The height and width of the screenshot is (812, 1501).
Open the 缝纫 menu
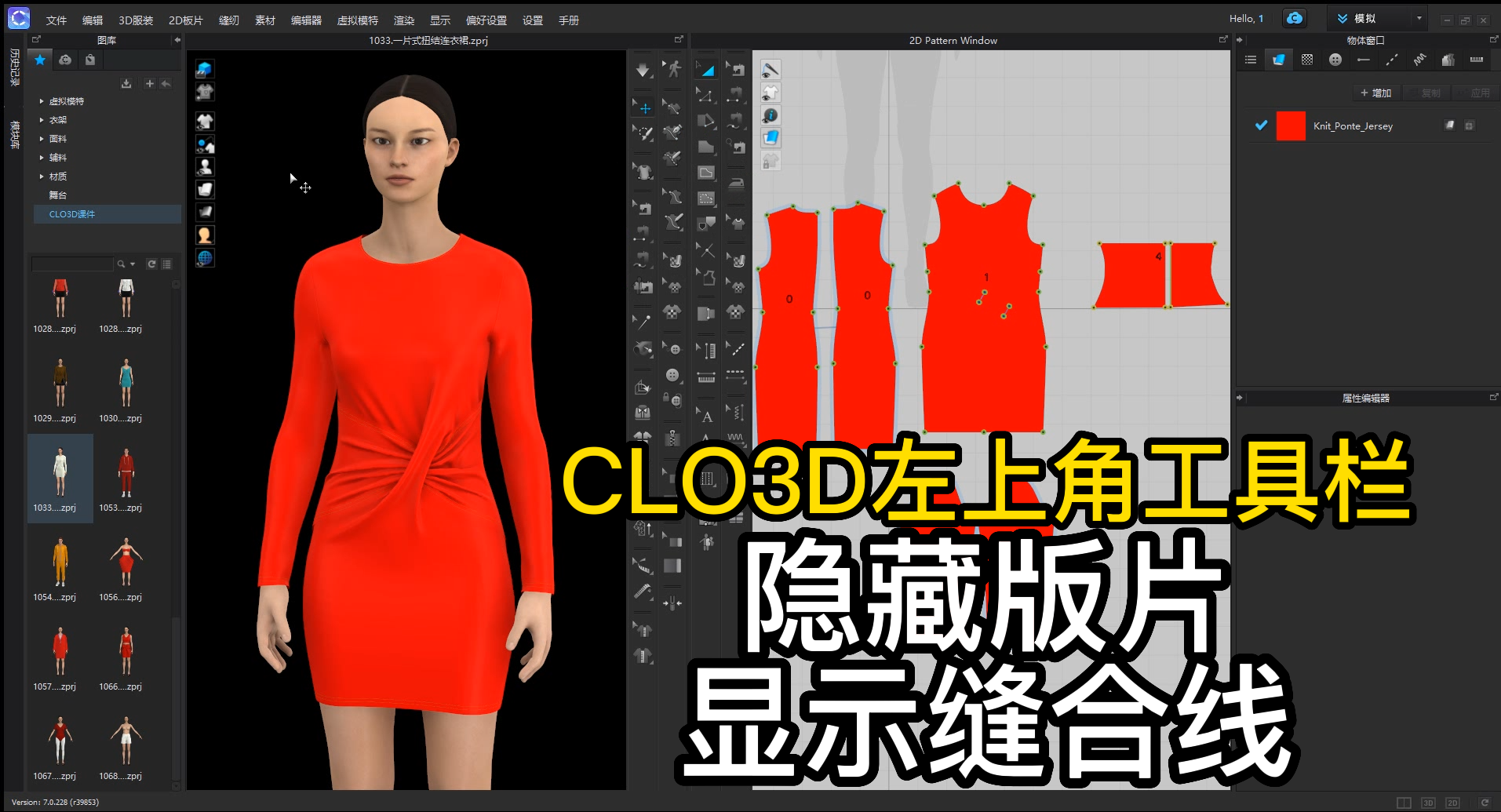click(x=229, y=20)
